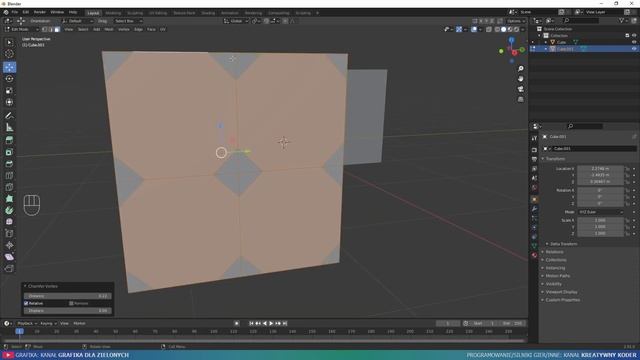The image size is (640, 360).
Task: Toggle the Remove checkbox in Chamfer panel
Action: [71, 303]
